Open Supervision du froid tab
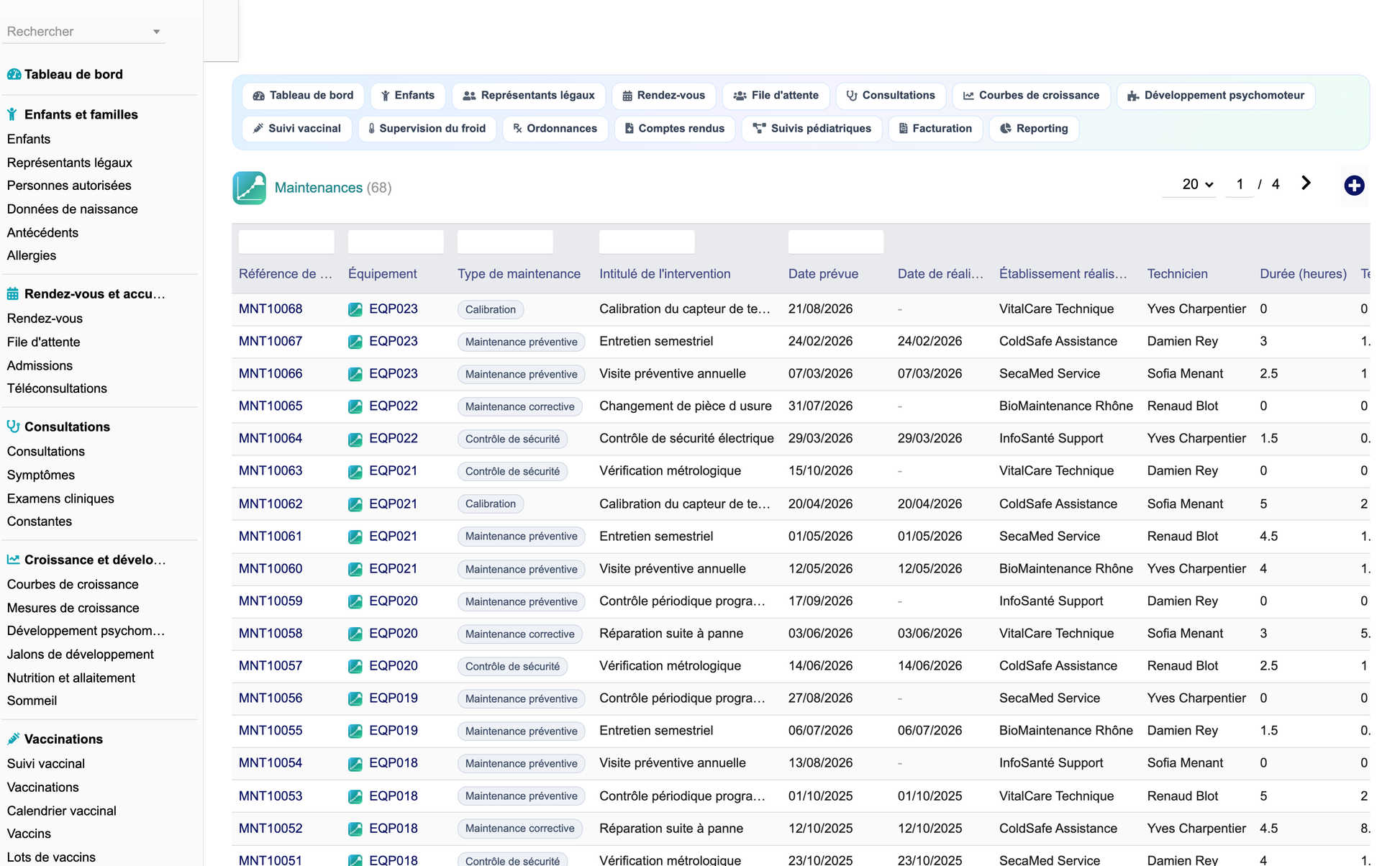 [427, 129]
